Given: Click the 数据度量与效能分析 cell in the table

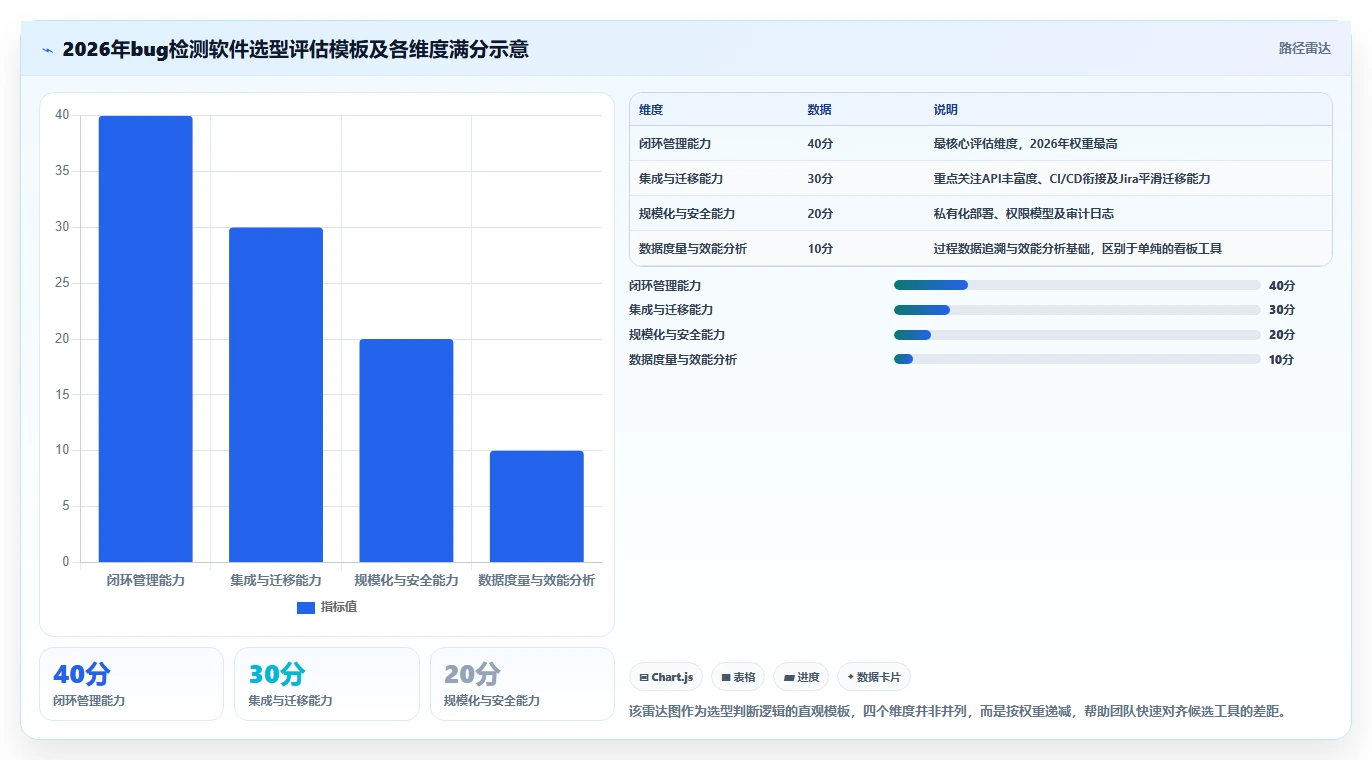Looking at the screenshot, I should [693, 249].
